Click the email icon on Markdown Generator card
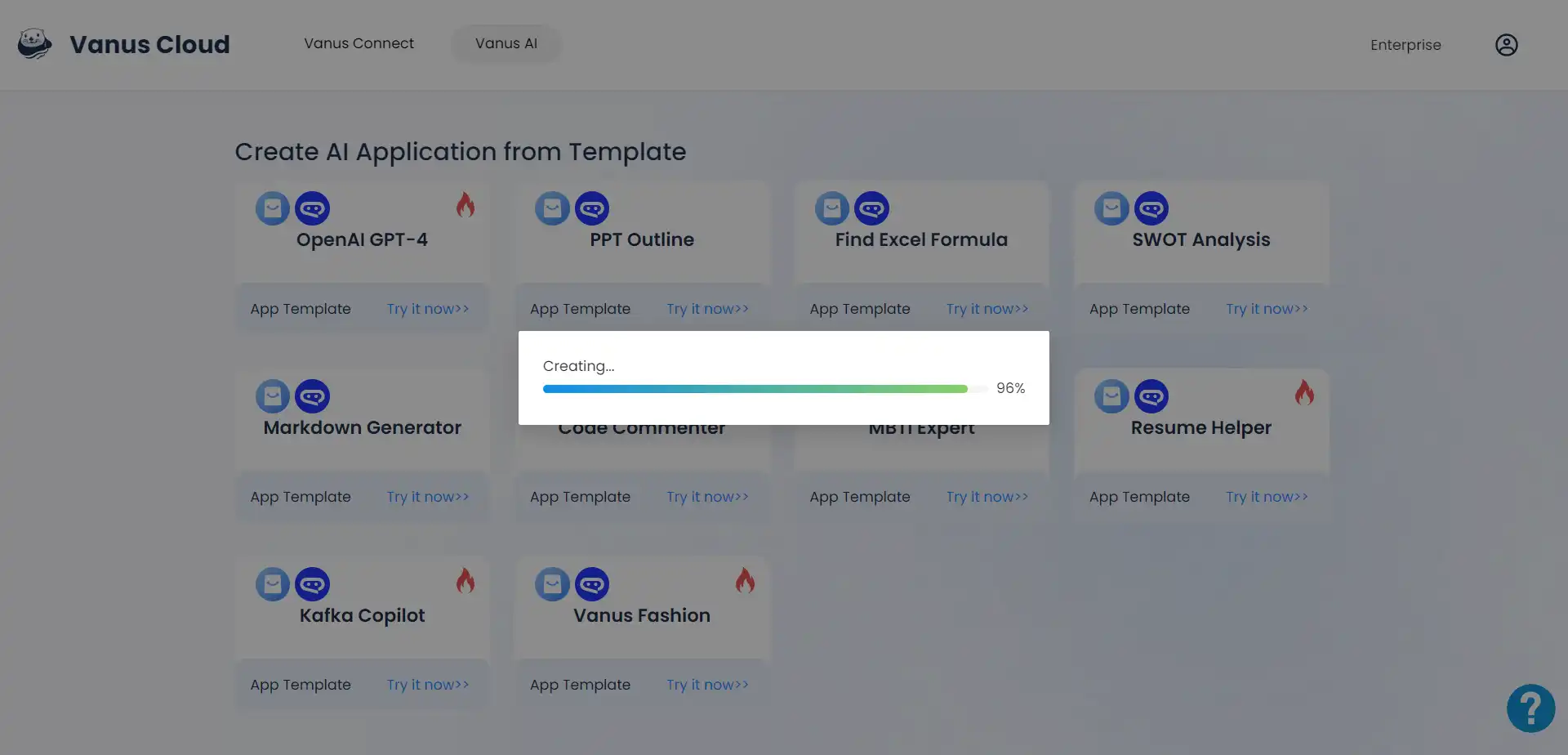Viewport: 1568px width, 755px height. tap(273, 396)
